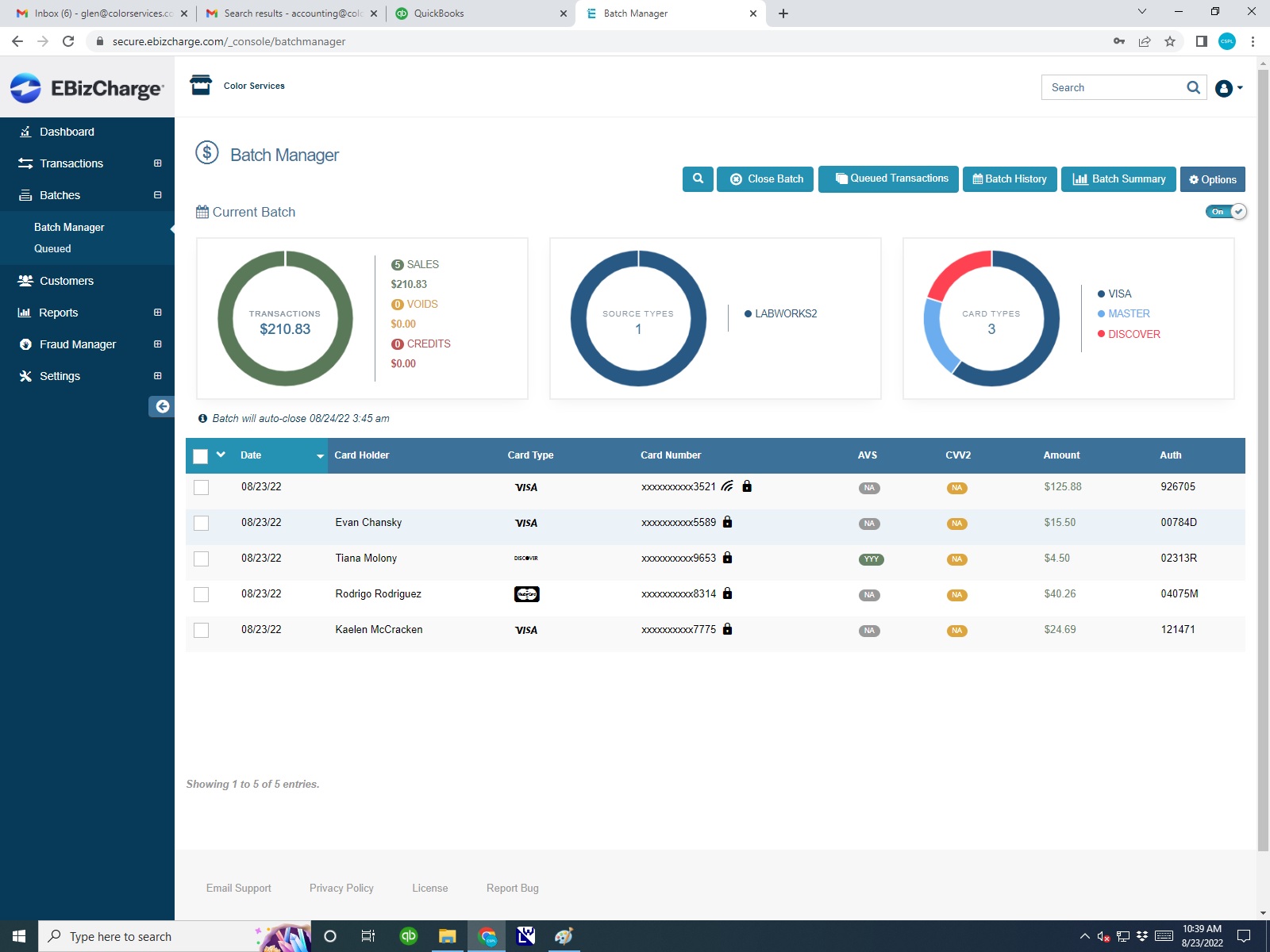Tick the select-all checkbox in table header
Image resolution: width=1270 pixels, height=952 pixels.
[201, 456]
